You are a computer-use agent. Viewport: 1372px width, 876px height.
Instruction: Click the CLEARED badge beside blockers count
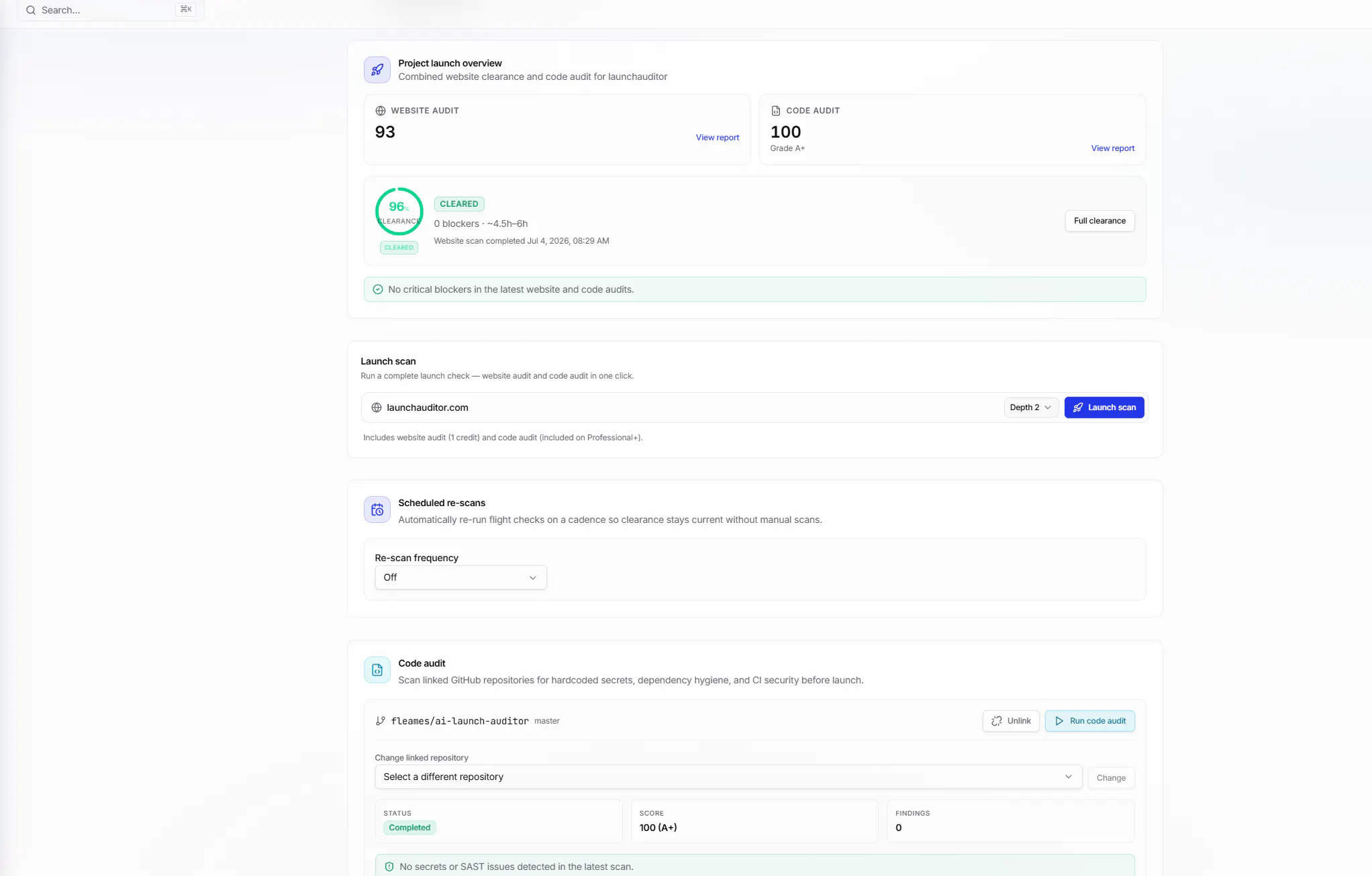click(x=459, y=204)
